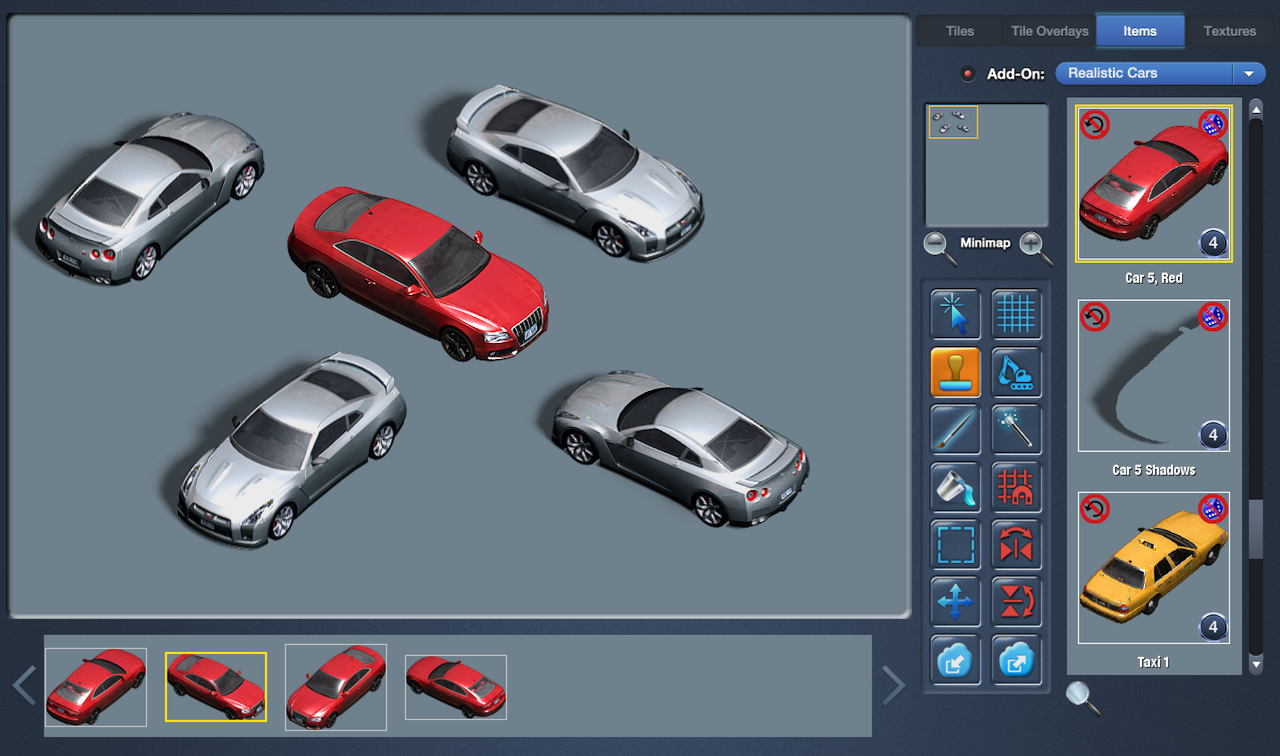This screenshot has width=1280, height=756.
Task: Click the item list scrollbar thumb
Action: point(1256,528)
